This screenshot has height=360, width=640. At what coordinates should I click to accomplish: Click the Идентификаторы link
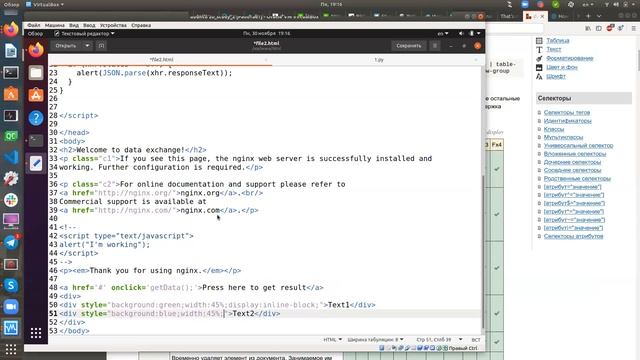tap(568, 121)
